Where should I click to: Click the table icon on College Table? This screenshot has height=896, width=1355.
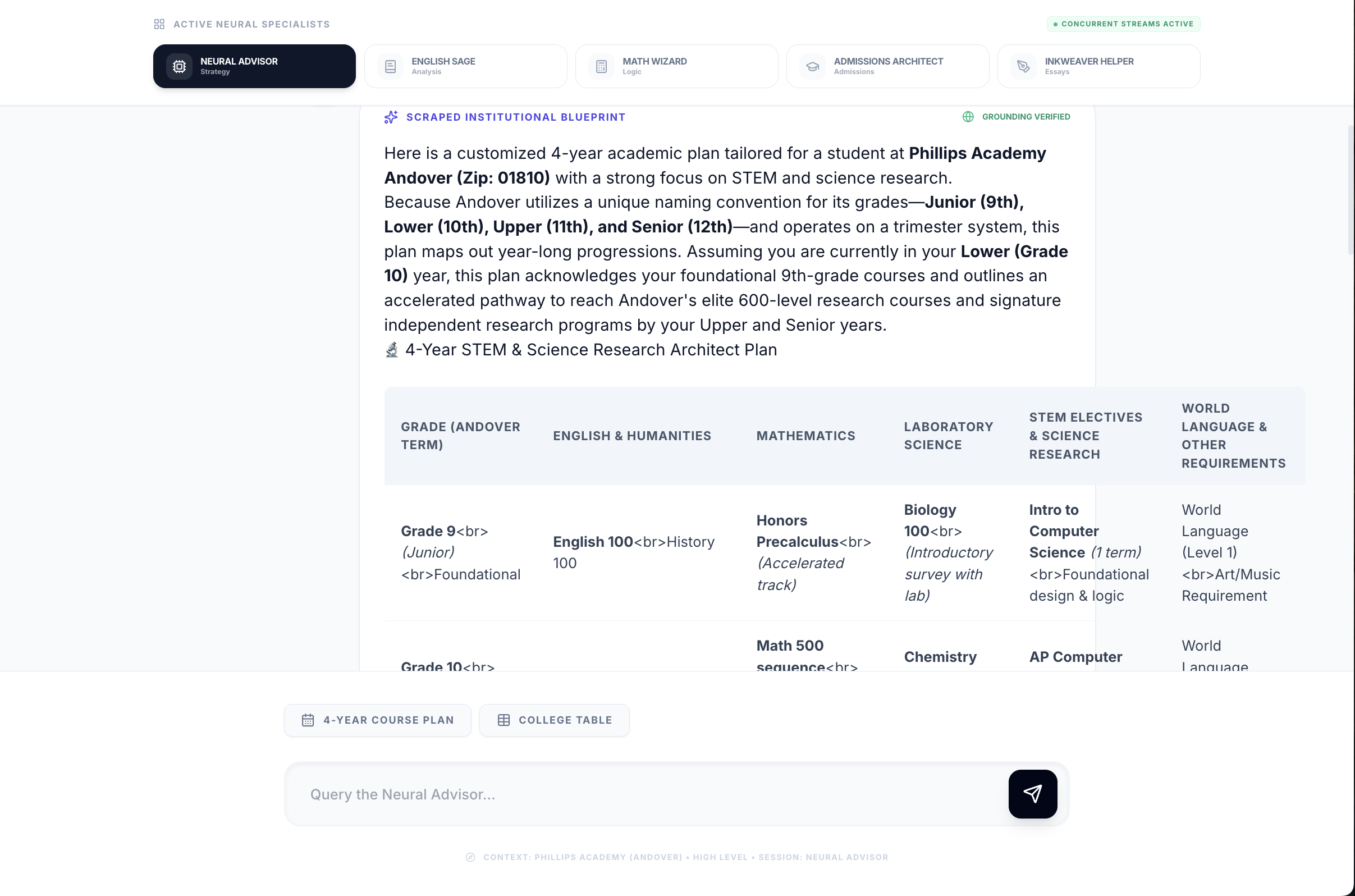[504, 720]
